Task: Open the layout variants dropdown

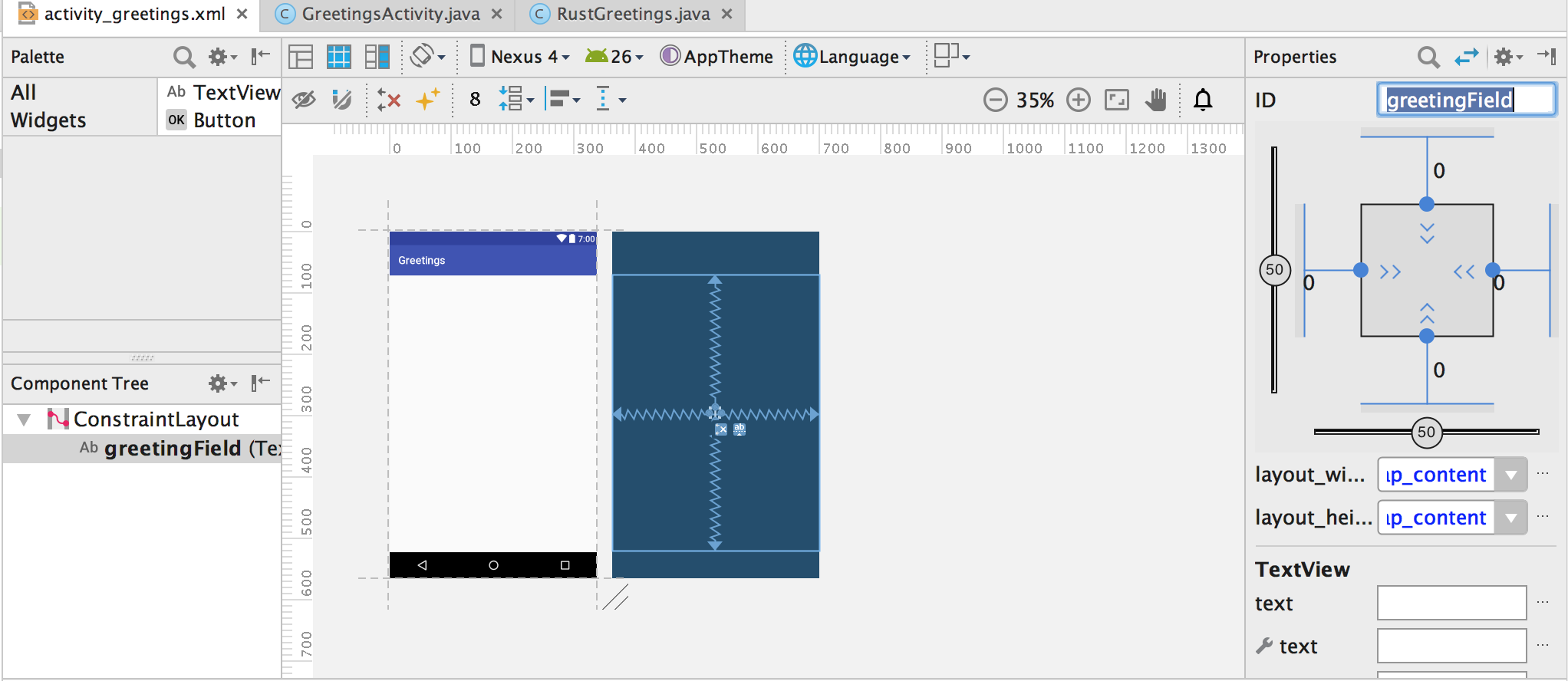Action: tap(952, 56)
